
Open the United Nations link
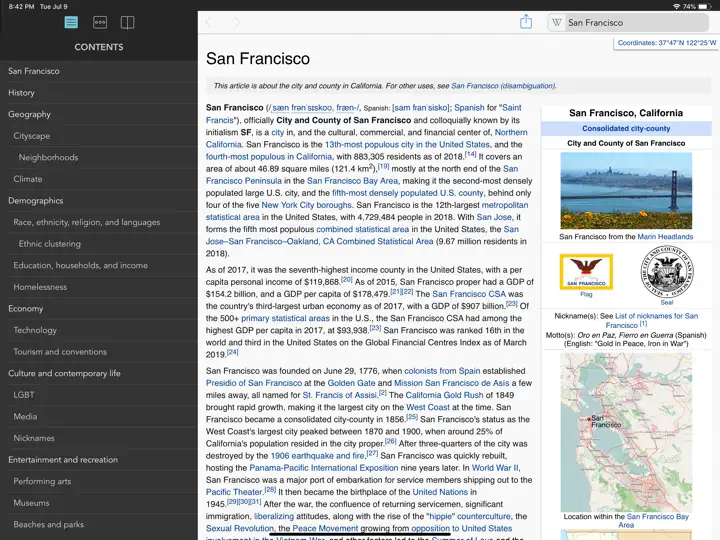pyautogui.click(x=440, y=492)
